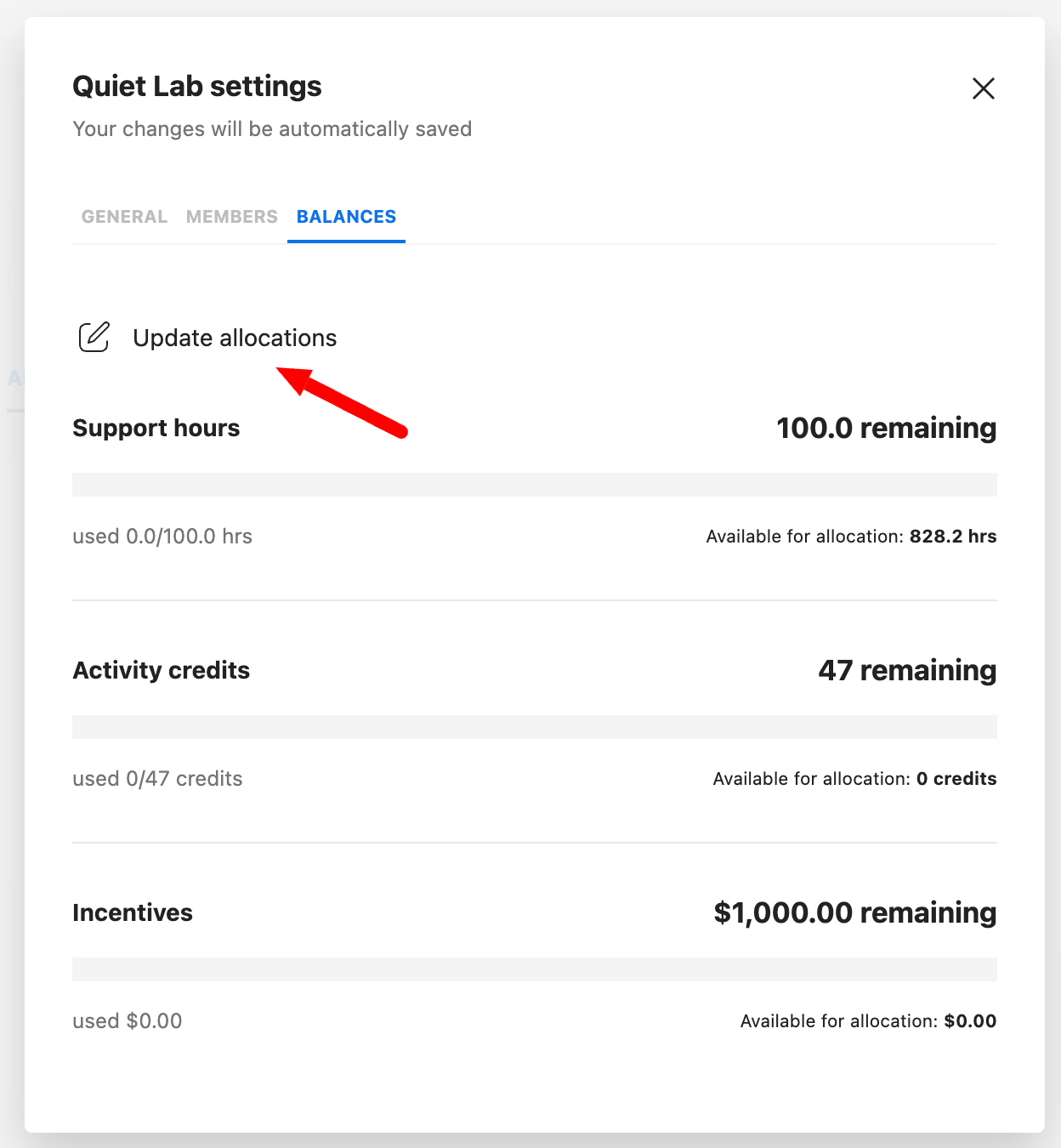Select the Balances tab

pyautogui.click(x=346, y=217)
